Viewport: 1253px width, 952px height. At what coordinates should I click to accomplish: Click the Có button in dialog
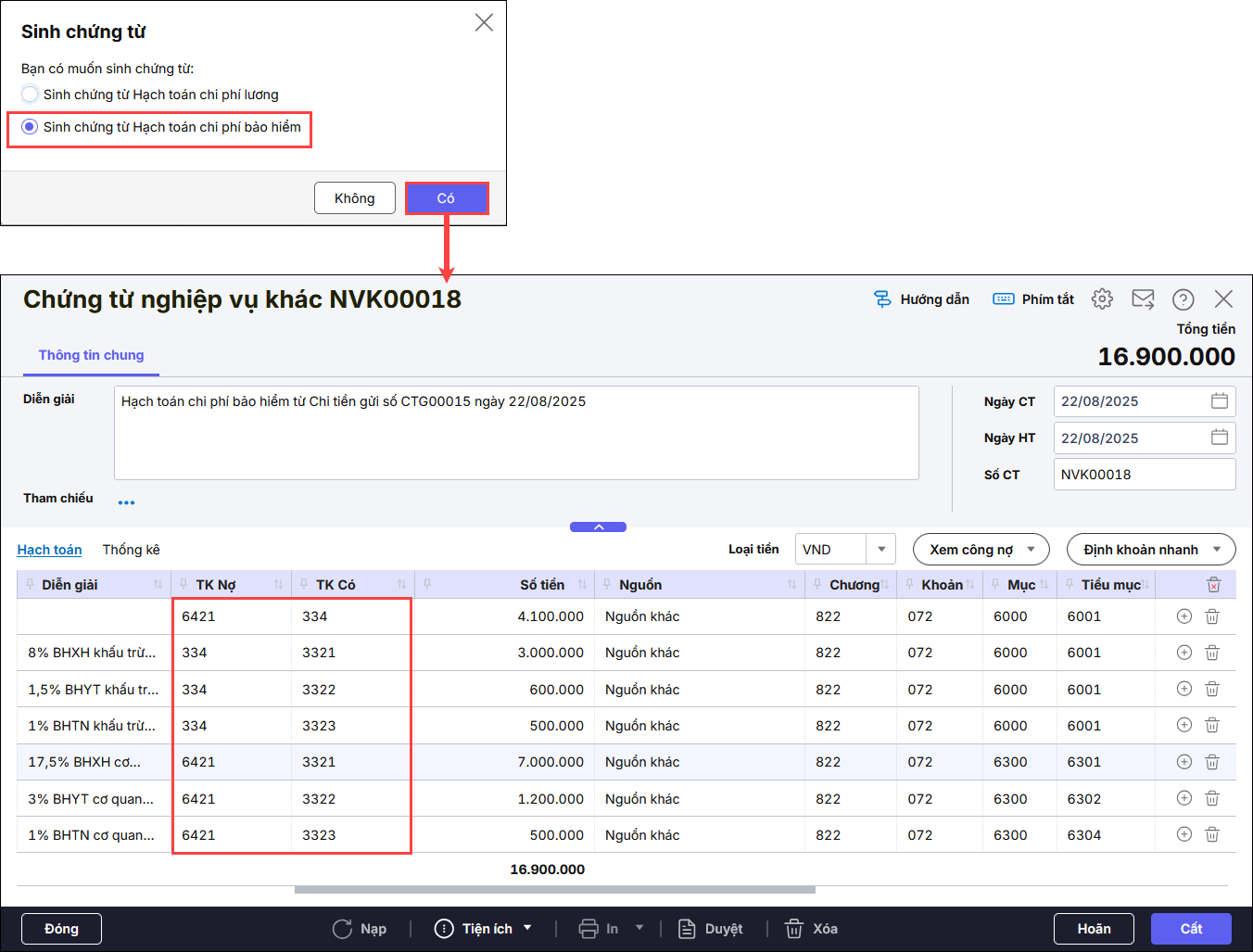pos(446,198)
